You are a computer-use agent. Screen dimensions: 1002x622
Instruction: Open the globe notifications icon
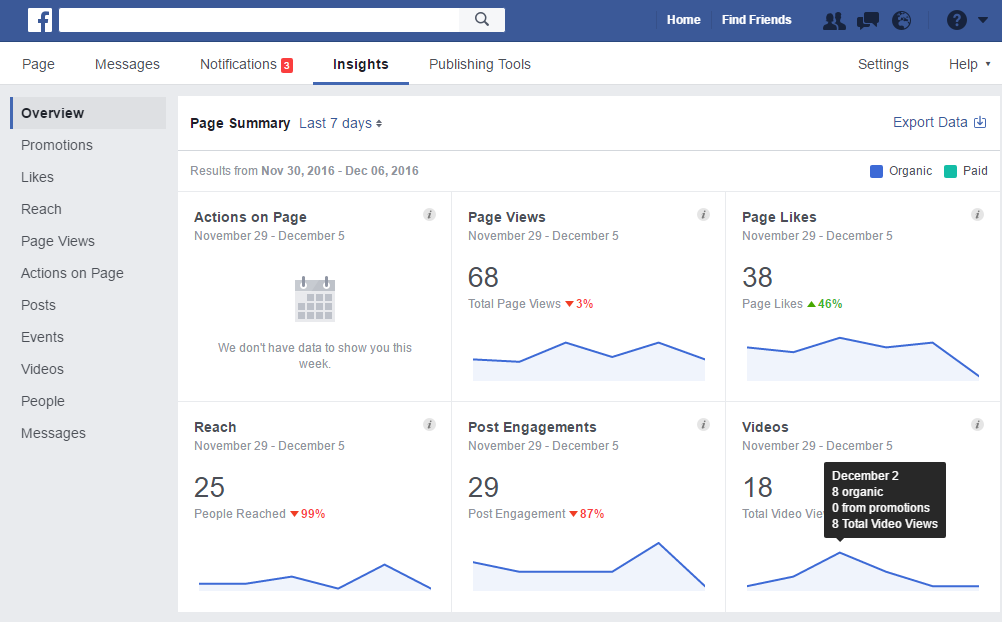[x=901, y=20]
